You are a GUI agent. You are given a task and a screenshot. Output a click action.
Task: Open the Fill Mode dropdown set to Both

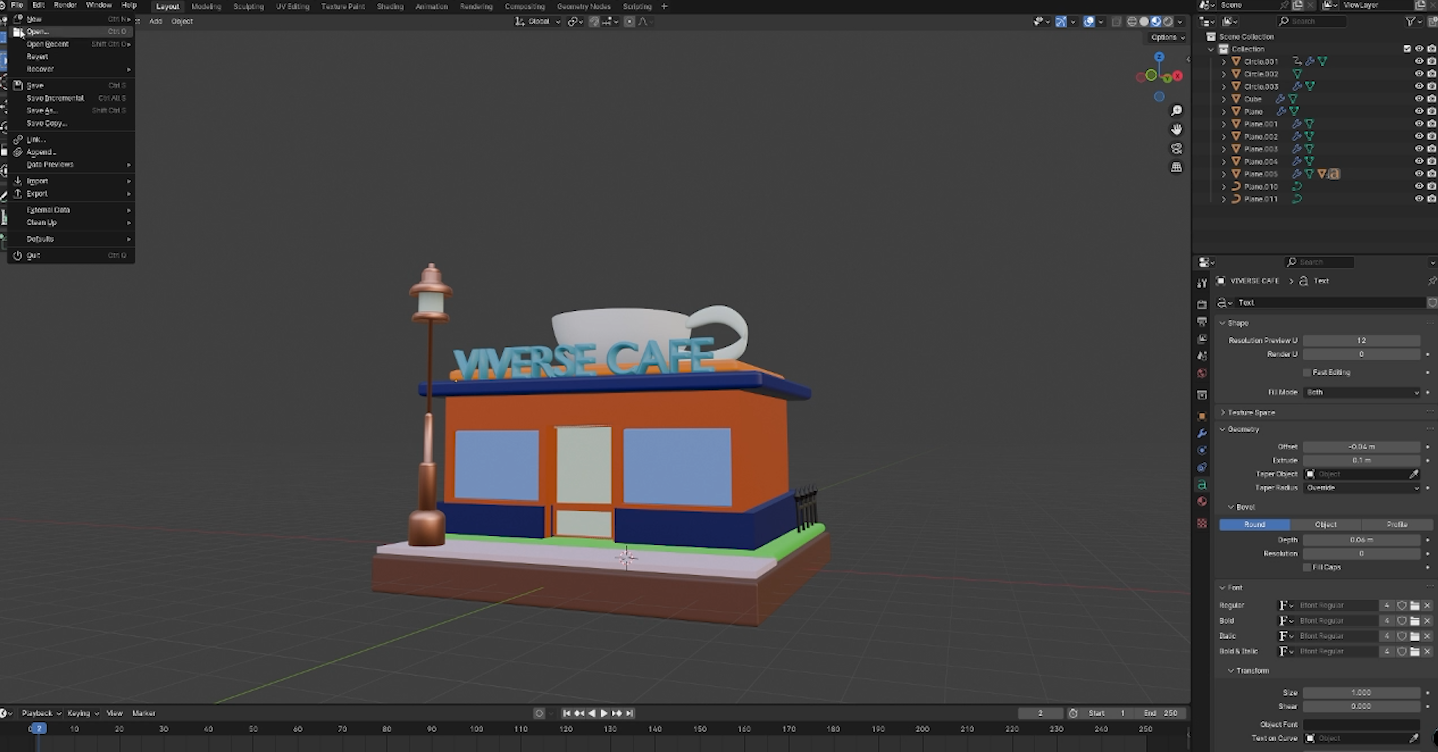(1362, 392)
